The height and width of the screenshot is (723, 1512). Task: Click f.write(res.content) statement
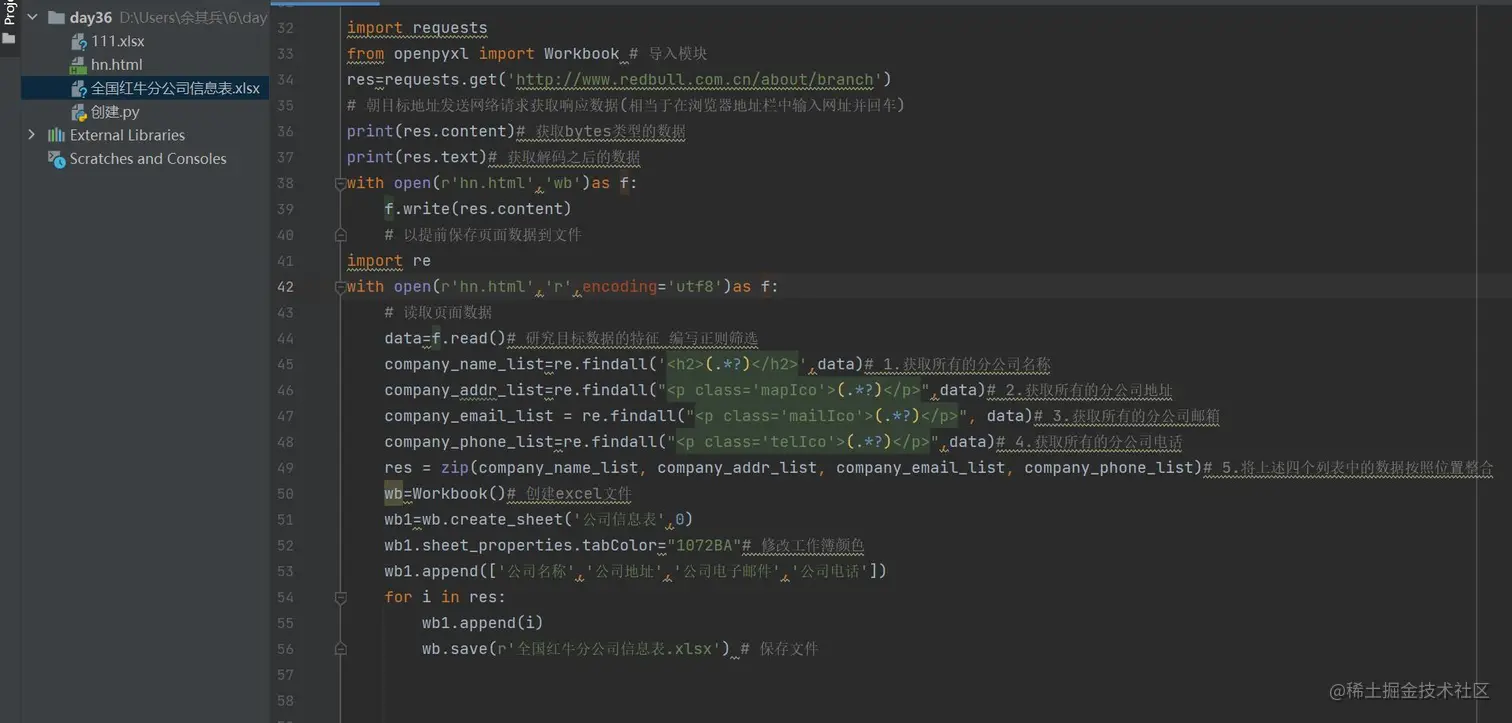coord(478,209)
